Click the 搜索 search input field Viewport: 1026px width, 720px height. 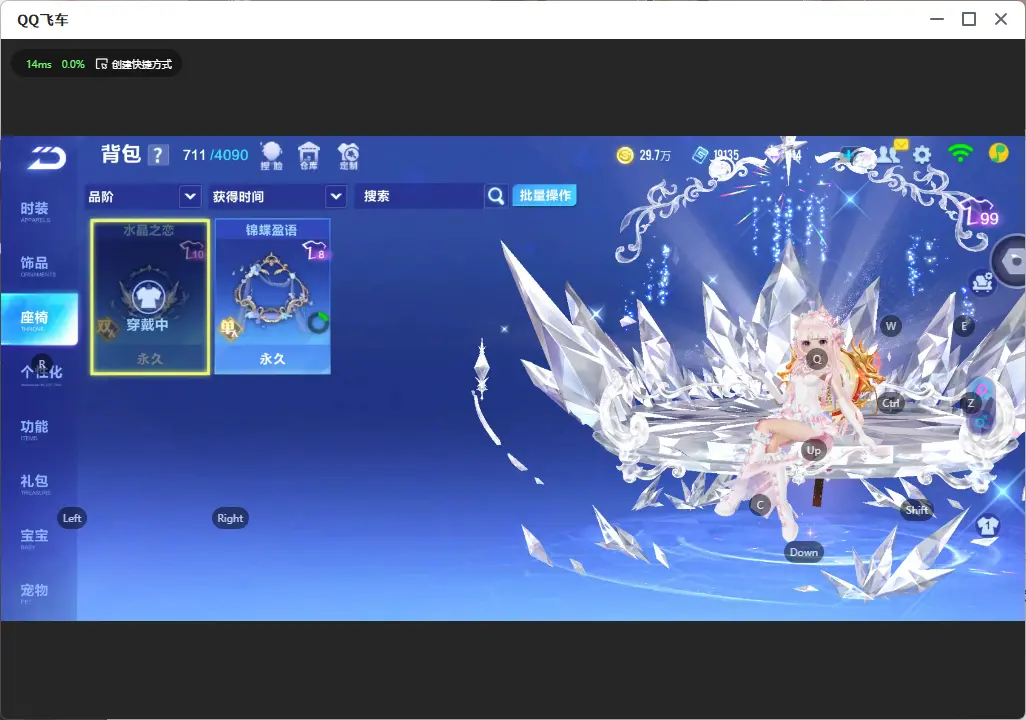tap(419, 196)
